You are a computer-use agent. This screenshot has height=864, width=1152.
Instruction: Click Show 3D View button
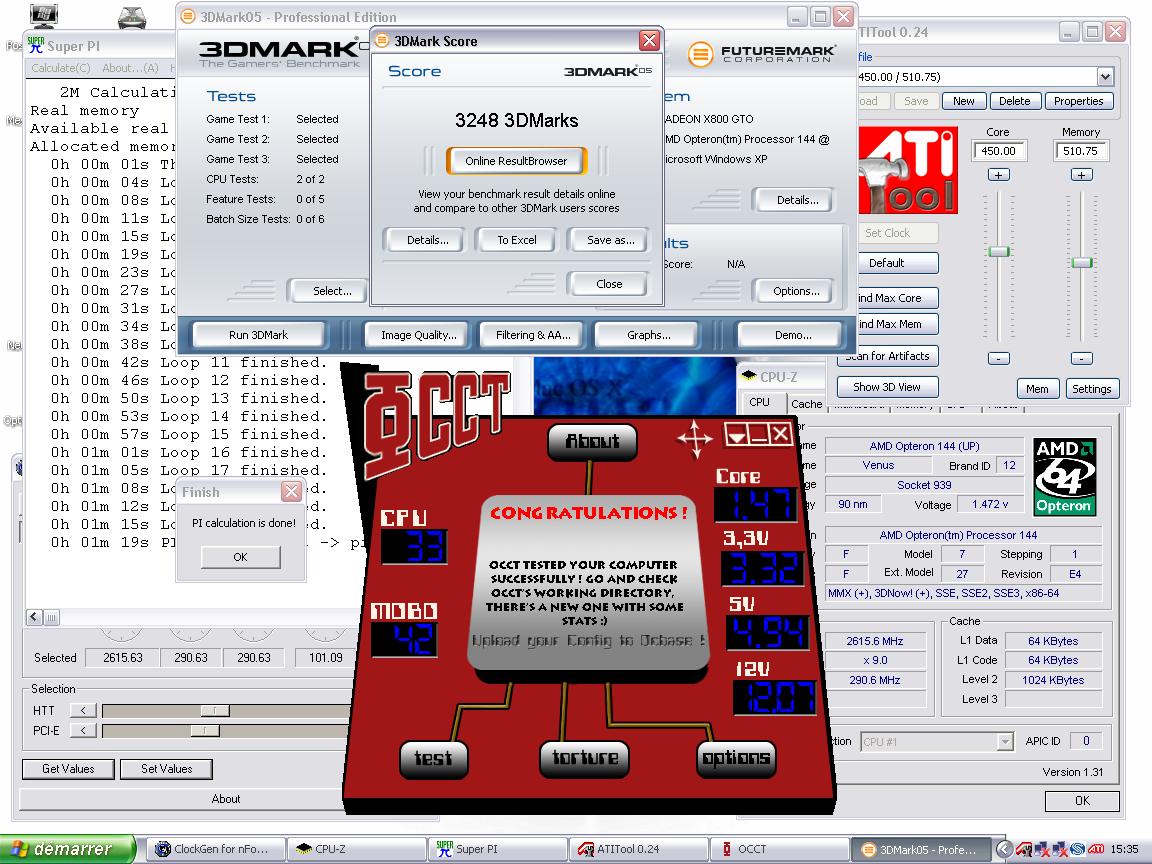(x=887, y=387)
